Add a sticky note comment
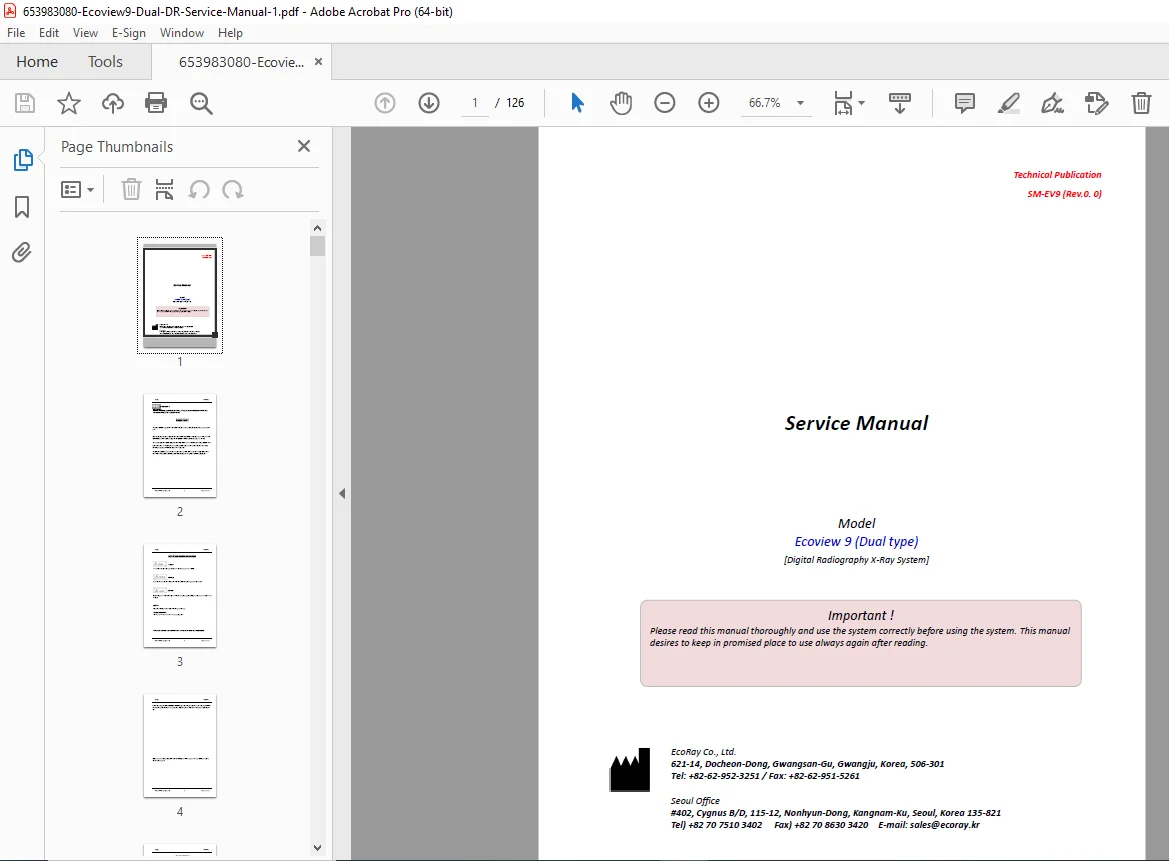Viewport: 1169px width, 861px height. (x=964, y=103)
